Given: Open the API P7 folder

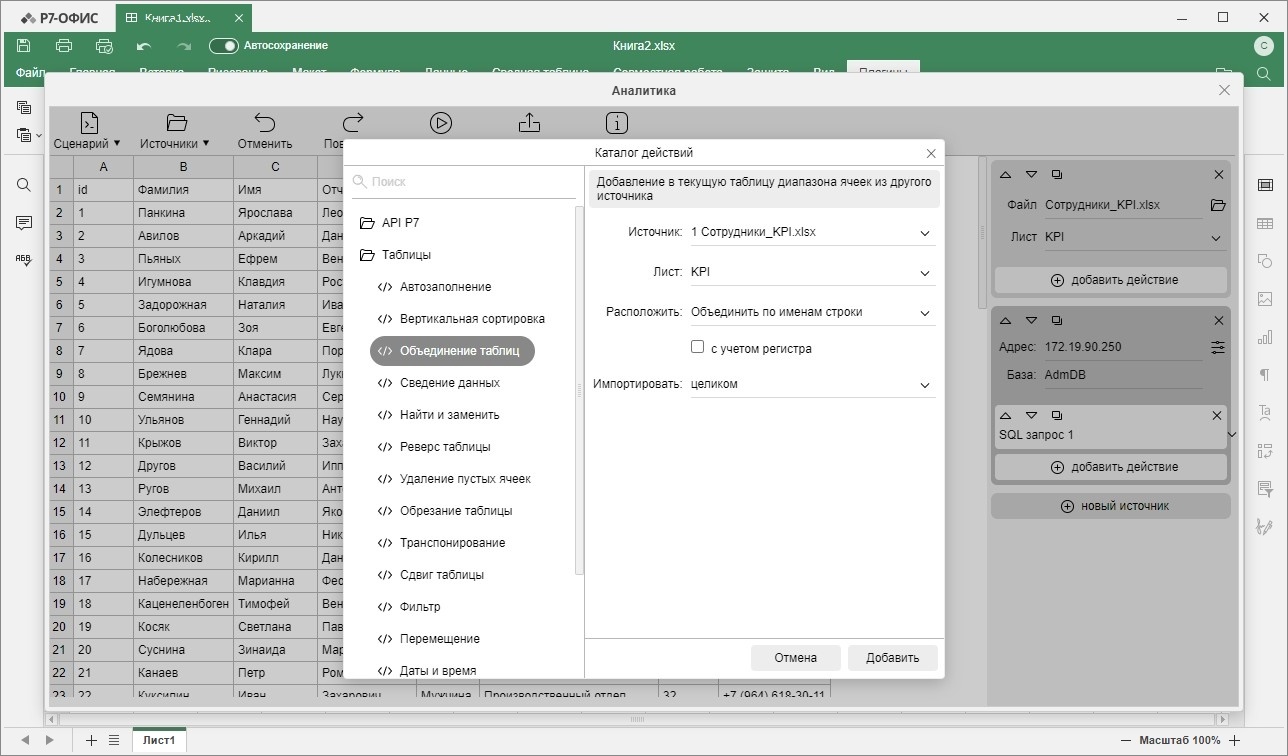Looking at the screenshot, I should pyautogui.click(x=390, y=223).
